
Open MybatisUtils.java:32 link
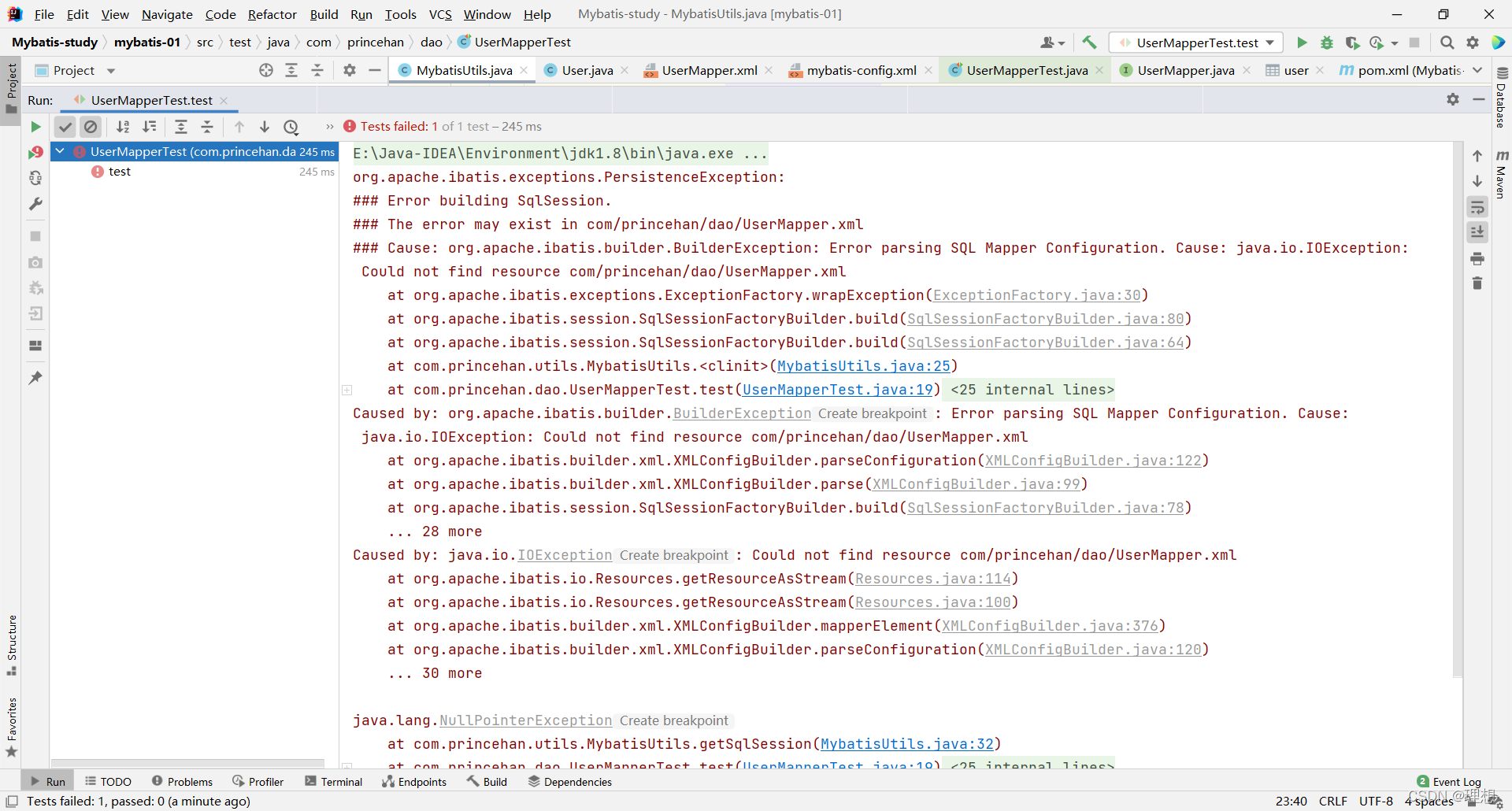(x=907, y=744)
